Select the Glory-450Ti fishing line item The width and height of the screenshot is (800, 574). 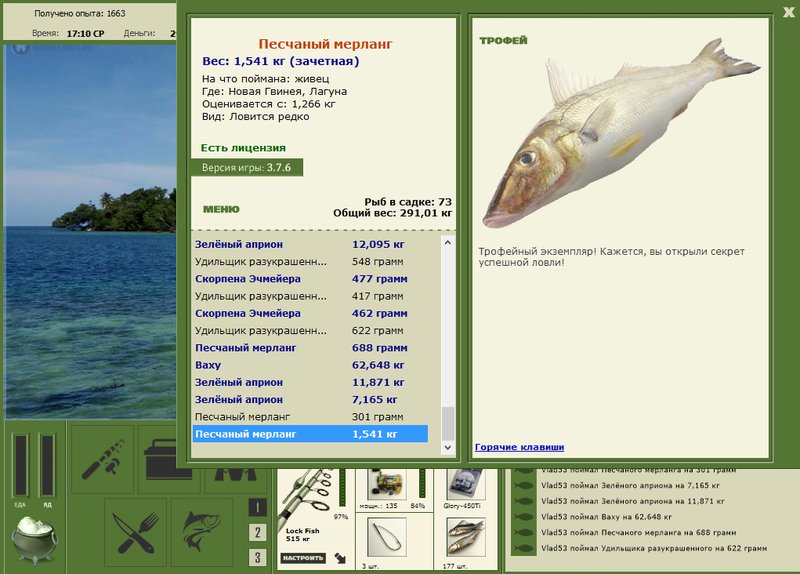465,485
